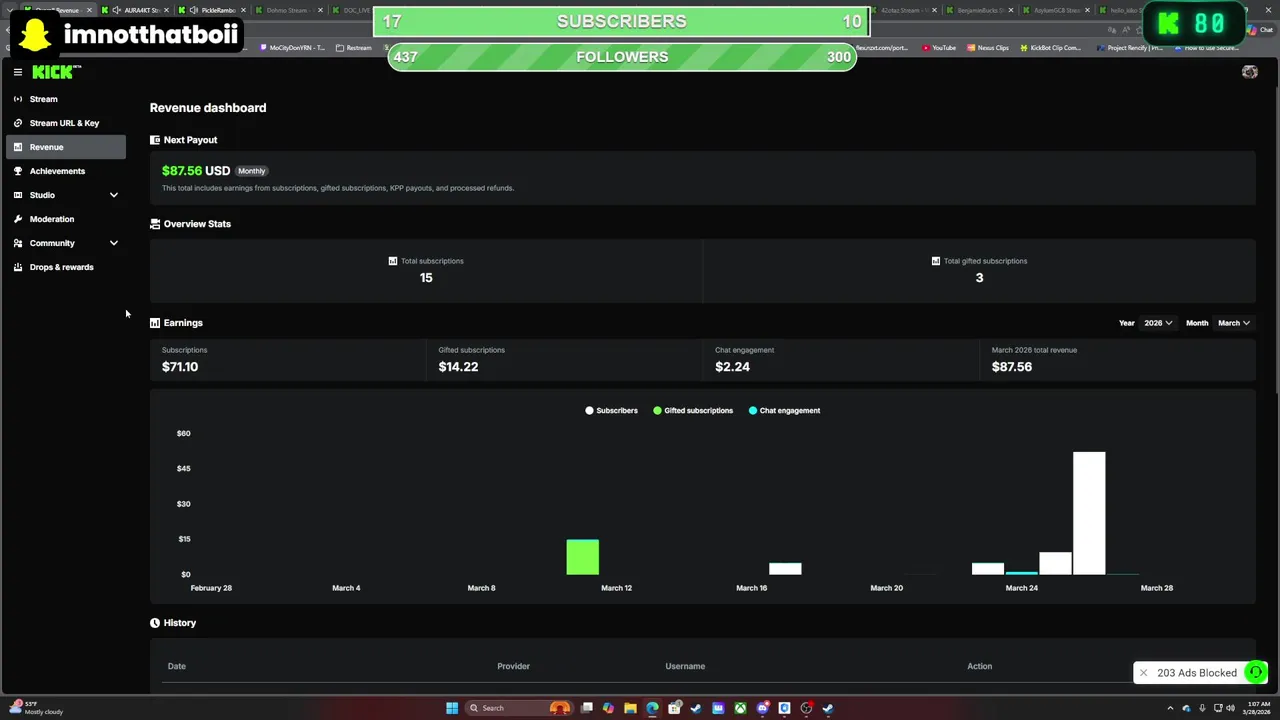Go to the Stream page in sidebar
The width and height of the screenshot is (1280, 720).
click(x=66, y=99)
